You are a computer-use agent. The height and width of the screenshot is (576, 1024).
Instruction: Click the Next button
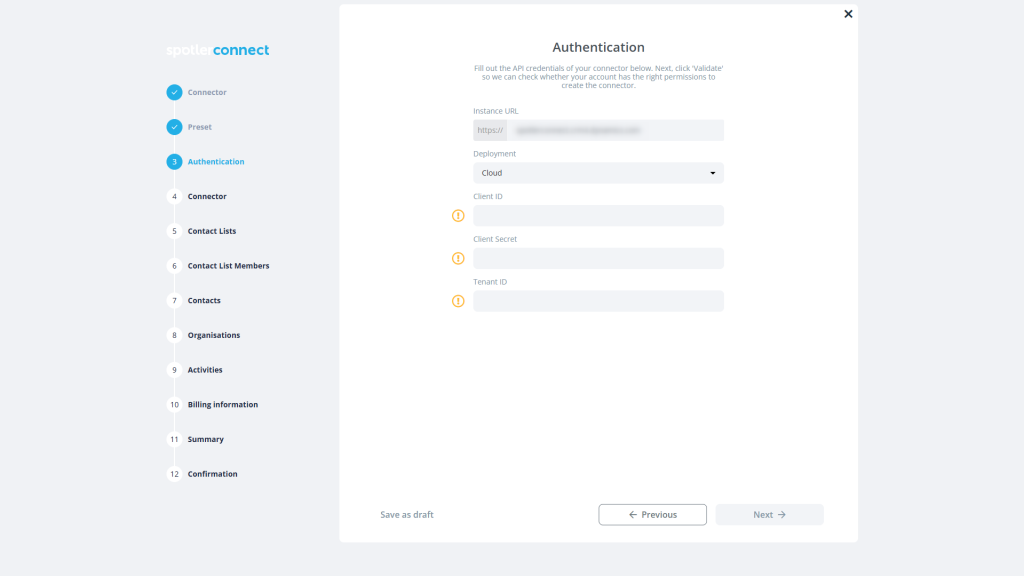pos(769,515)
